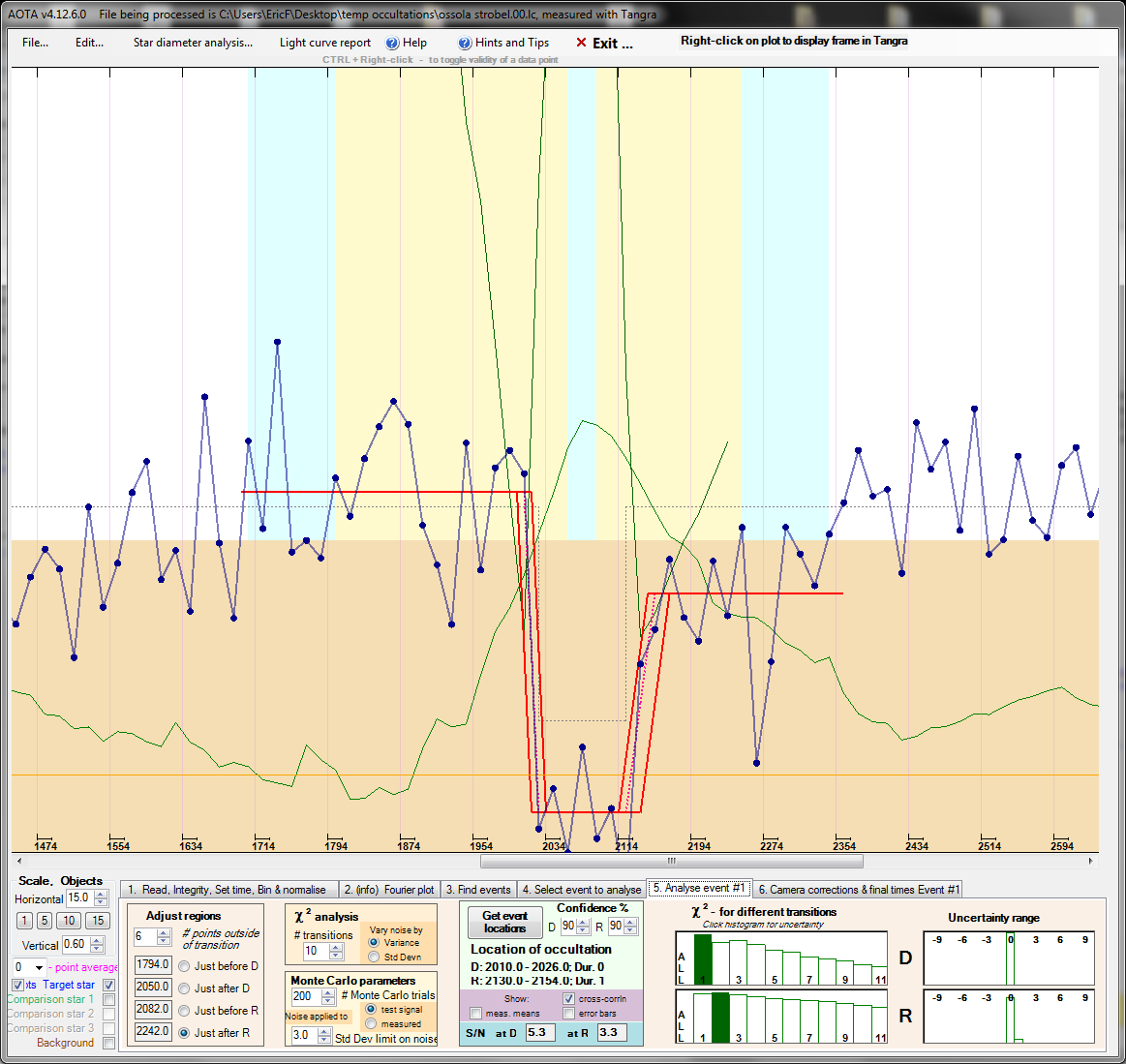Set horizontal scale with the 1 button

[x=24, y=921]
